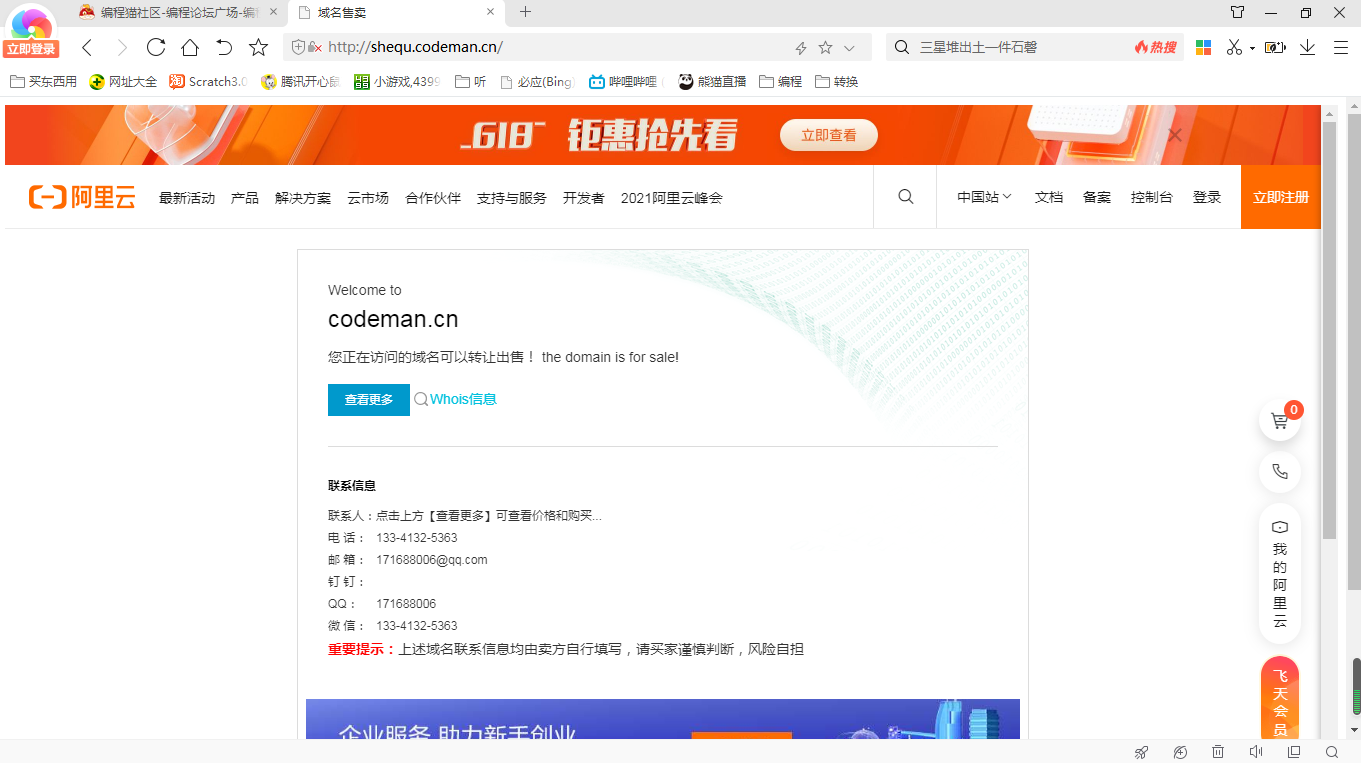Click 立即查看 on the 618 banner
This screenshot has width=1361, height=763.
[x=829, y=135]
